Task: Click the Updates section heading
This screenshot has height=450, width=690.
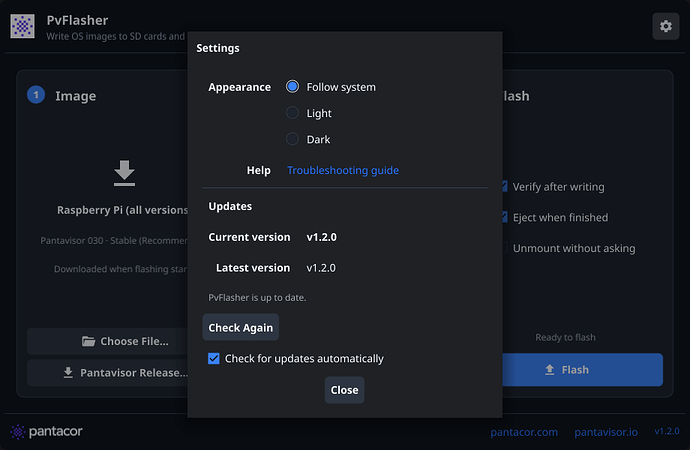Action: click(230, 206)
